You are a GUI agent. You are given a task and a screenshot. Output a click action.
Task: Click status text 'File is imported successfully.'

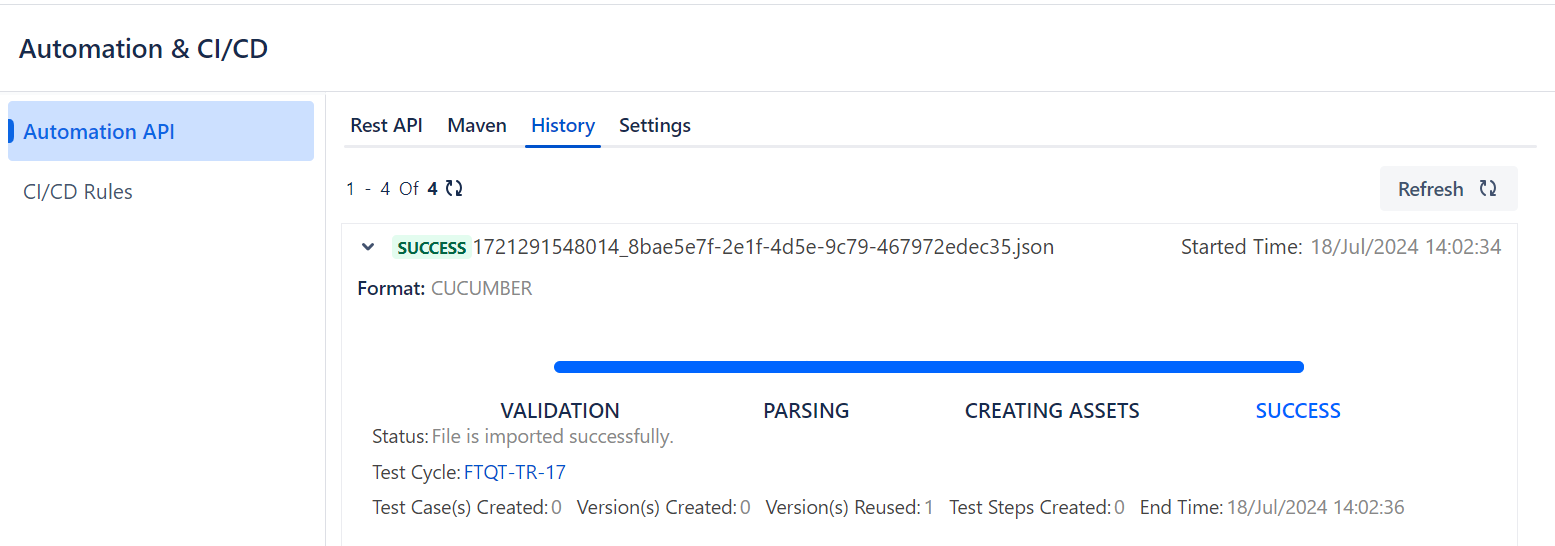[553, 437]
